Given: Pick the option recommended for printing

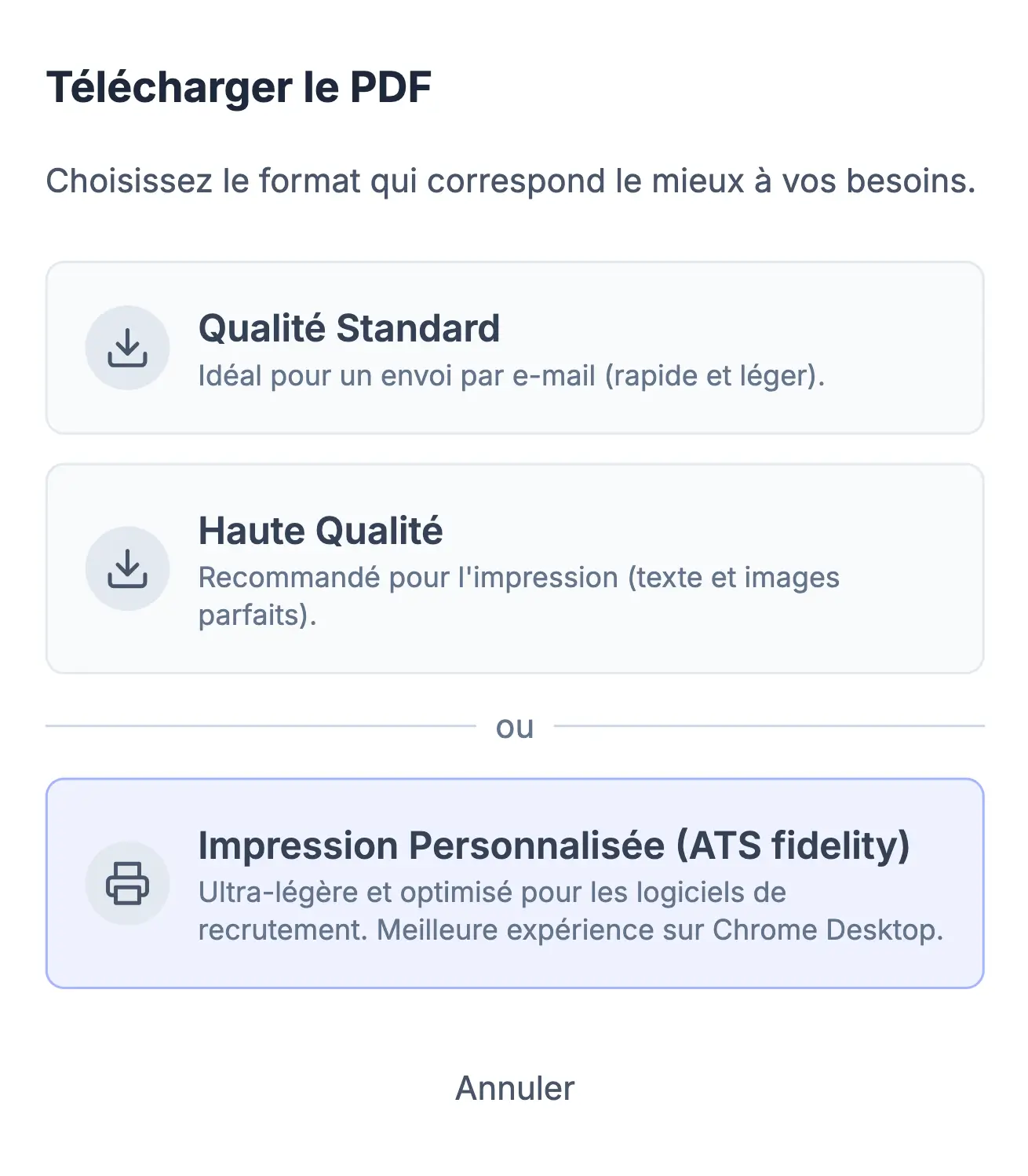Looking at the screenshot, I should (x=514, y=568).
